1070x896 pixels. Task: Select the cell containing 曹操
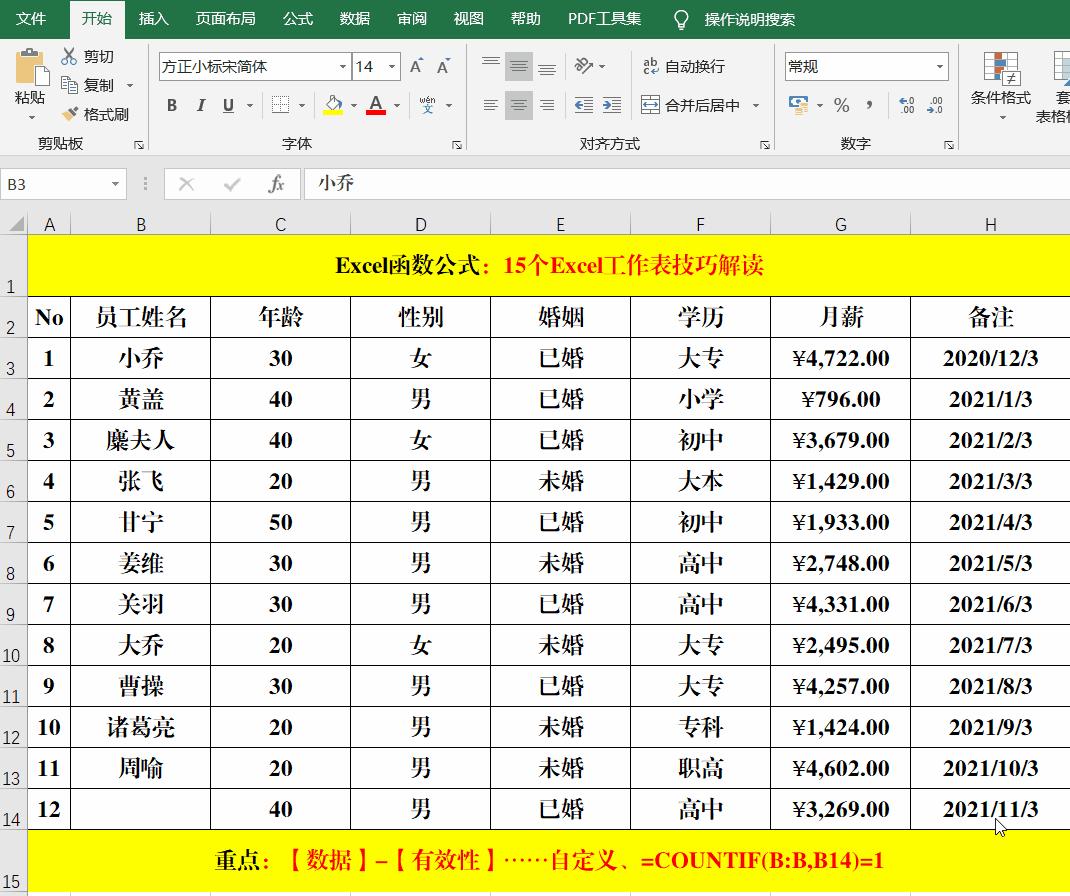click(141, 686)
